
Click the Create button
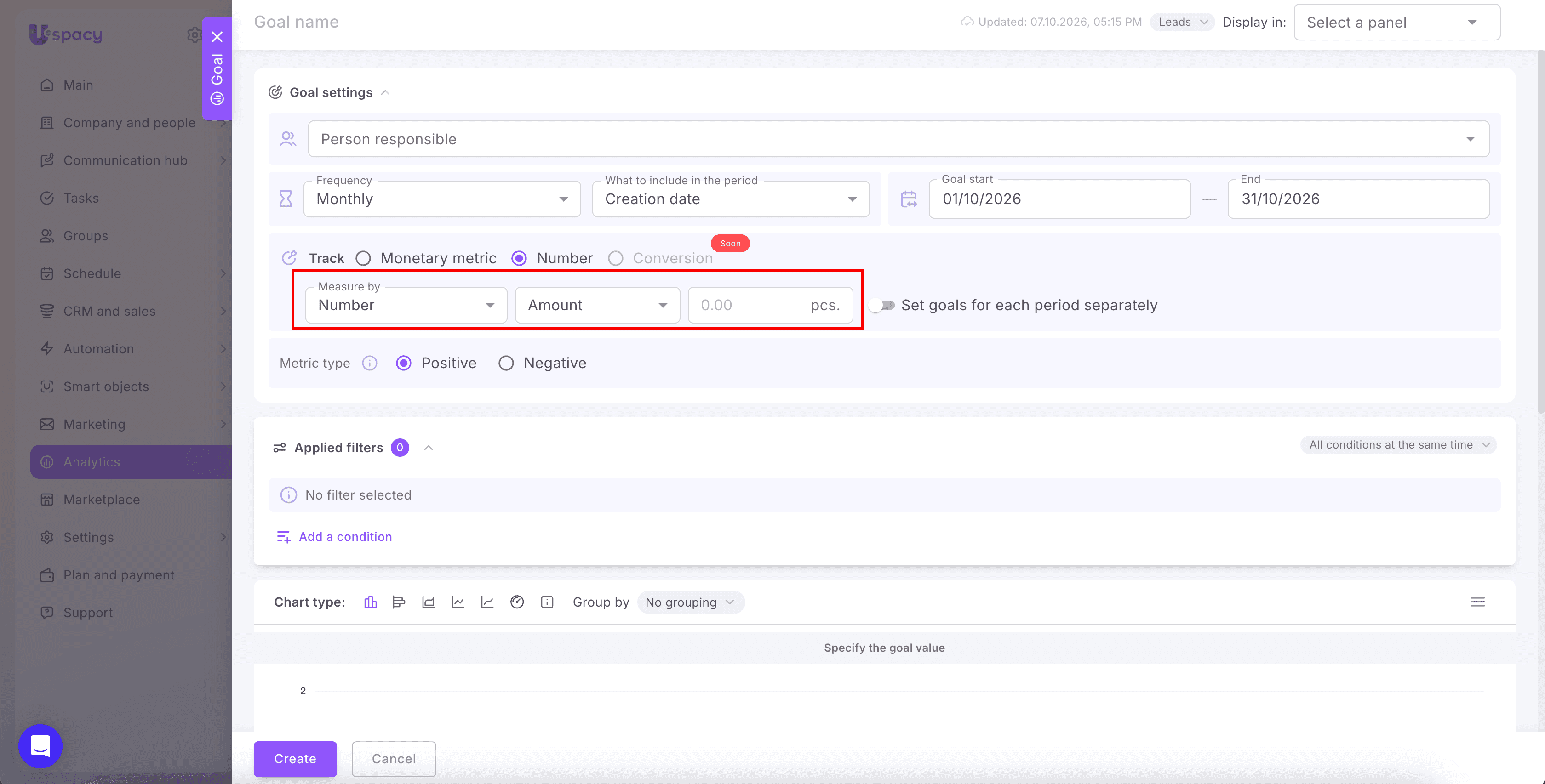(295, 759)
